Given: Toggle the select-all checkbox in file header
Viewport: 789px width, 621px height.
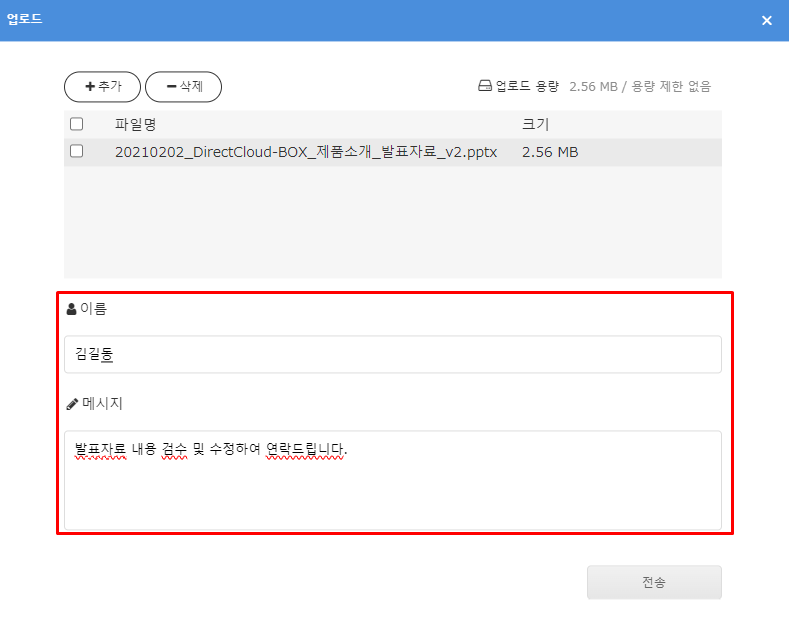Looking at the screenshot, I should [x=77, y=124].
